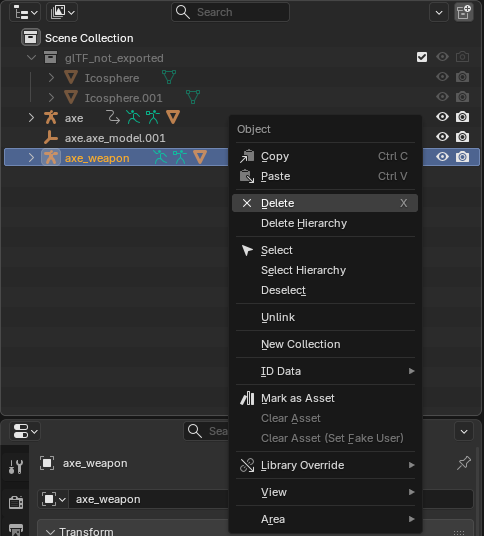Image resolution: width=484 pixels, height=536 pixels.
Task: Expand the axe_weapon armature row
Action: point(31,158)
